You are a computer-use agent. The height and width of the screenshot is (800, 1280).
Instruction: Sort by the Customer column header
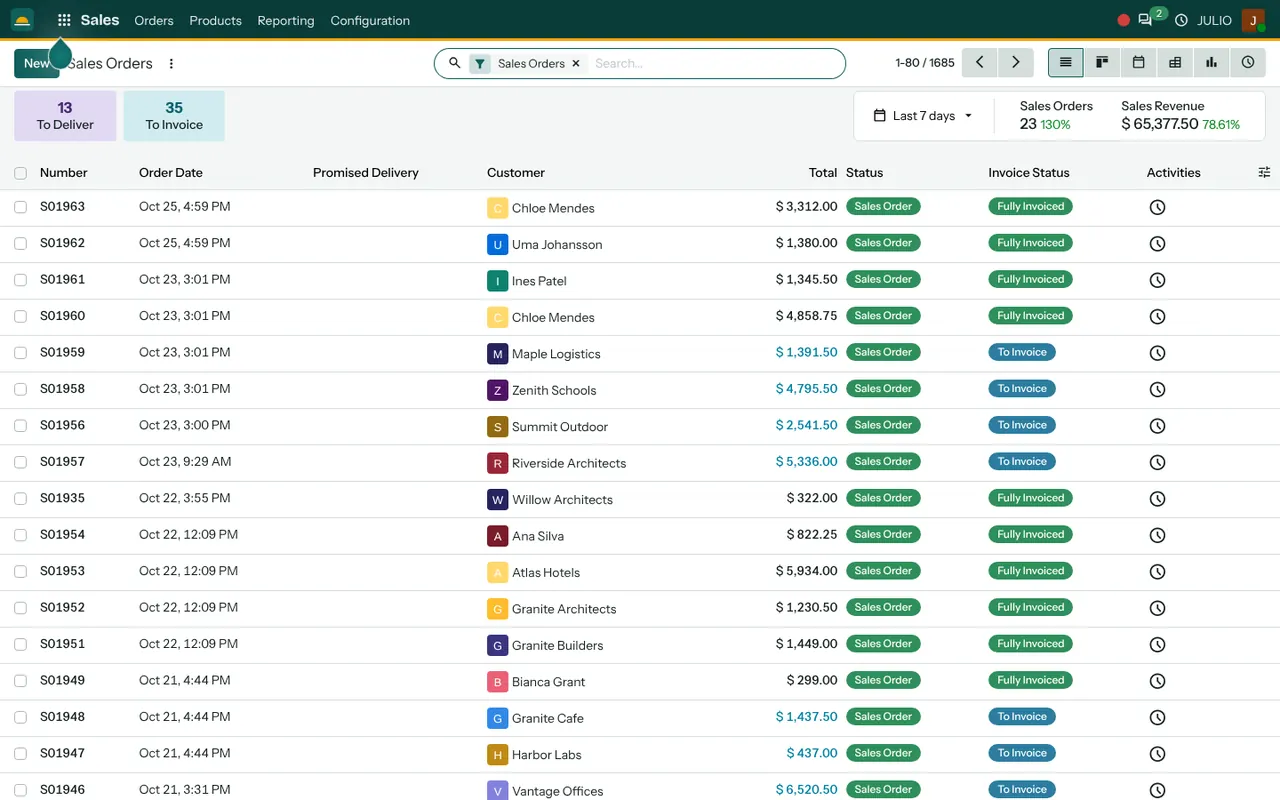516,173
